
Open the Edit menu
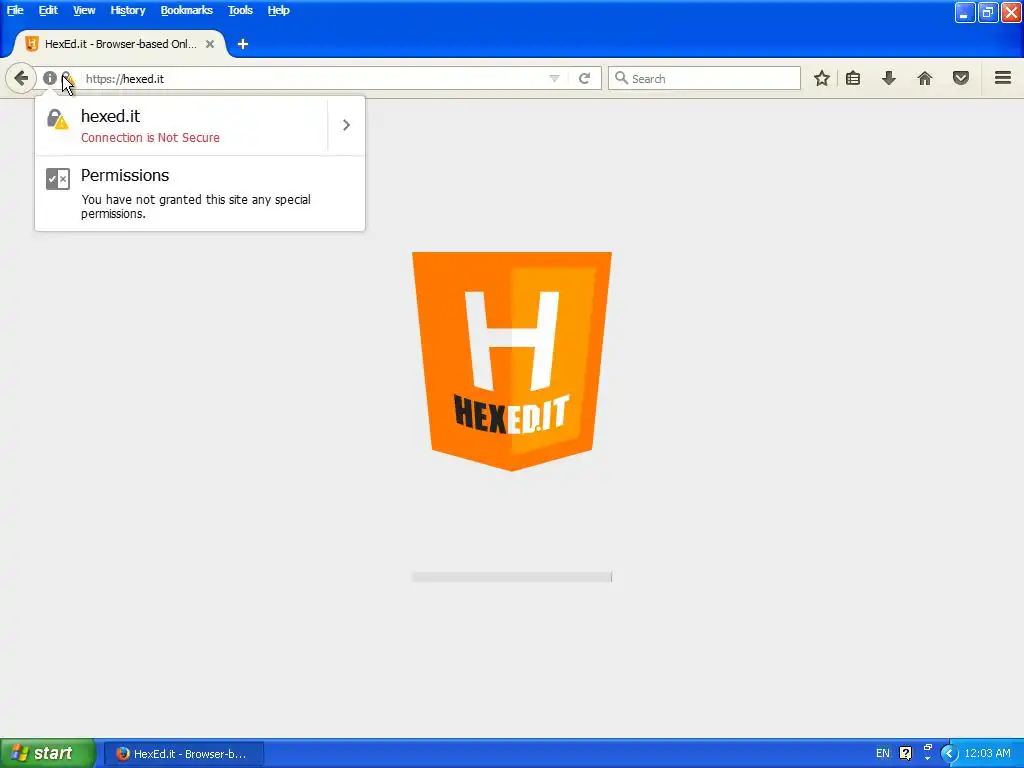coord(48,10)
